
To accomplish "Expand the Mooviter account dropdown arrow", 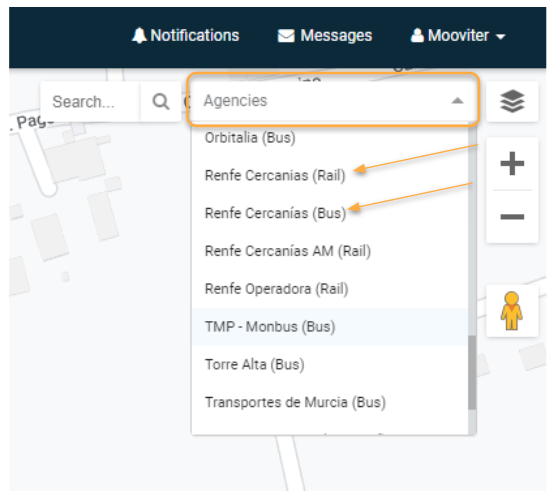I will tap(500, 36).
